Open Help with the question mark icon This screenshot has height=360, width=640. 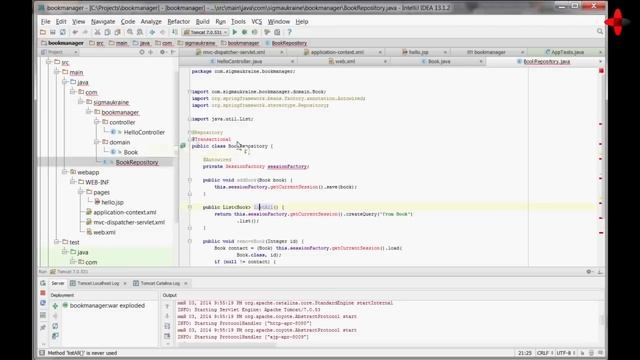(289, 32)
